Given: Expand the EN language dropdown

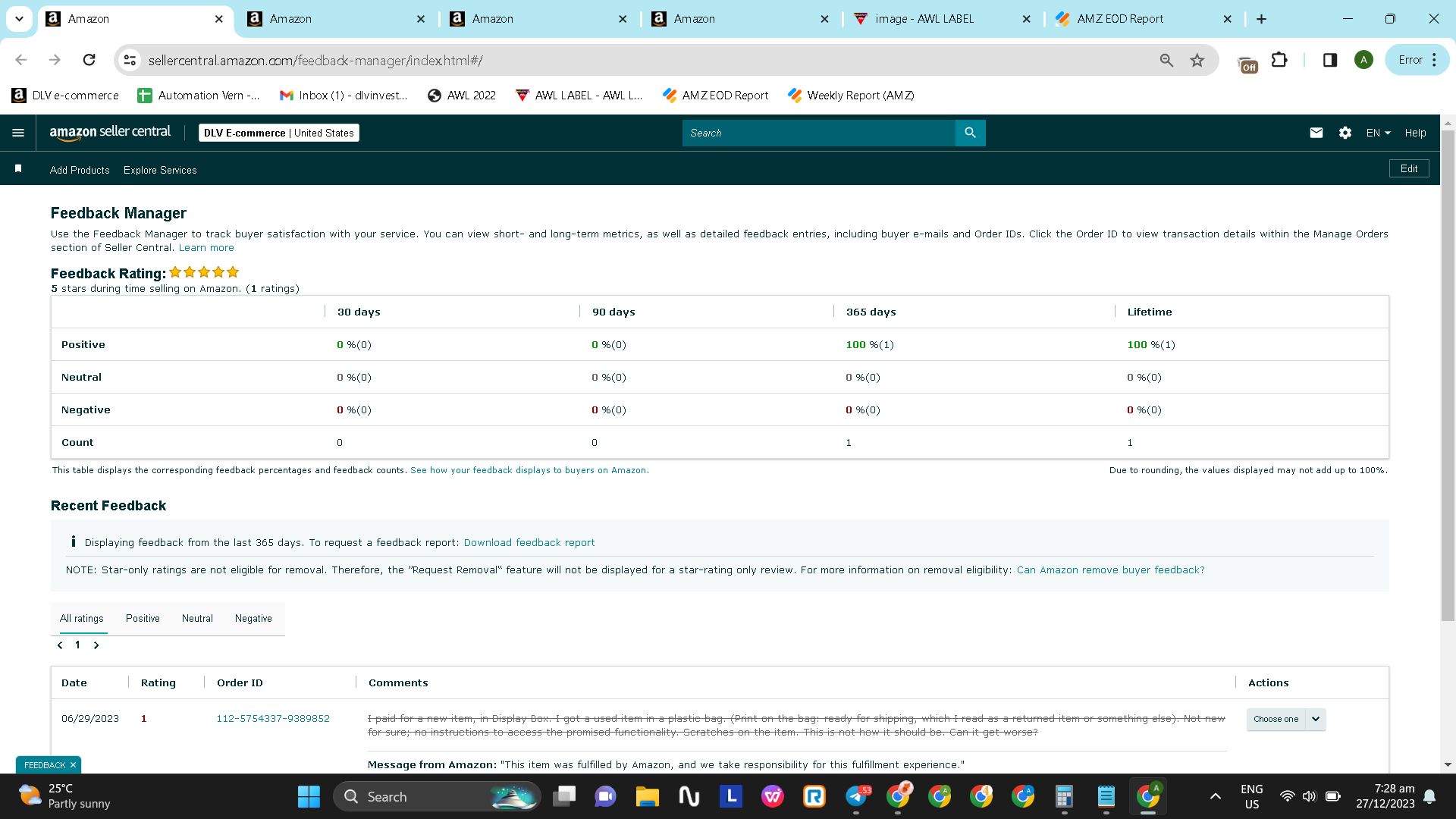Looking at the screenshot, I should (1378, 133).
